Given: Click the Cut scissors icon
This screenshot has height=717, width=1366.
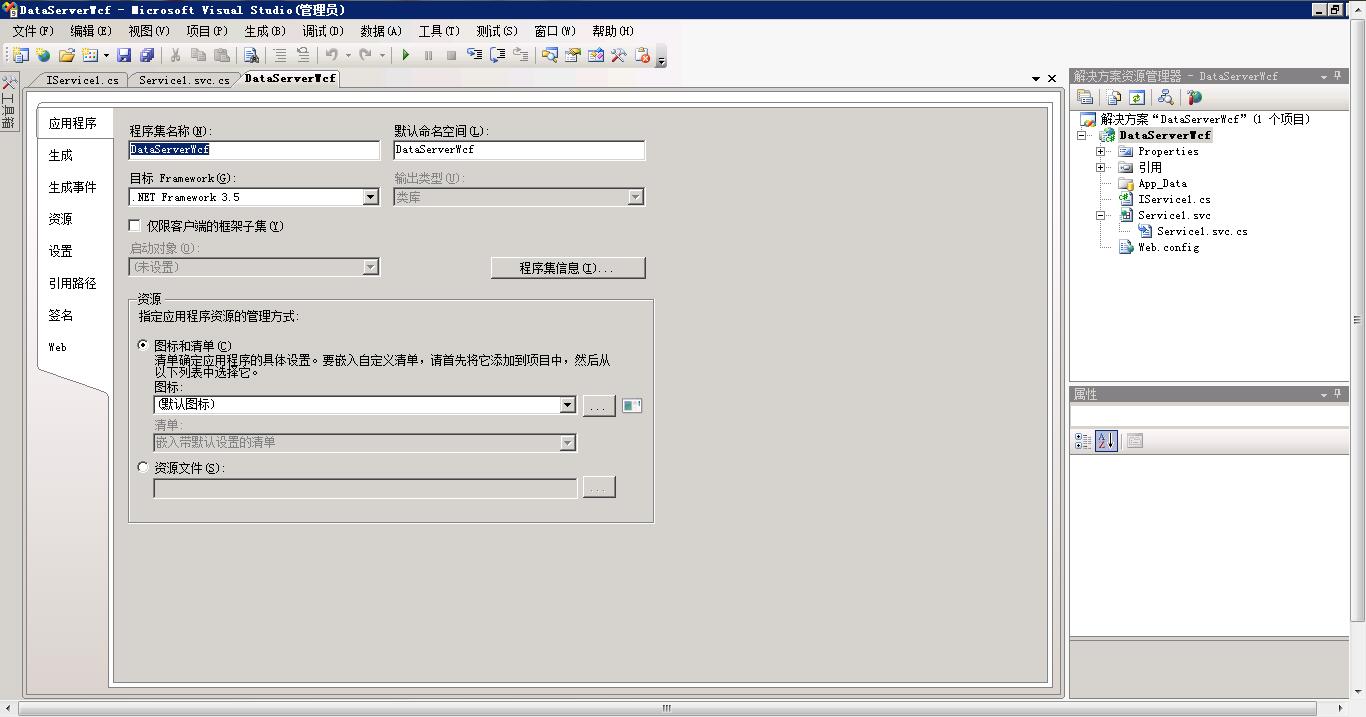Looking at the screenshot, I should click(175, 56).
